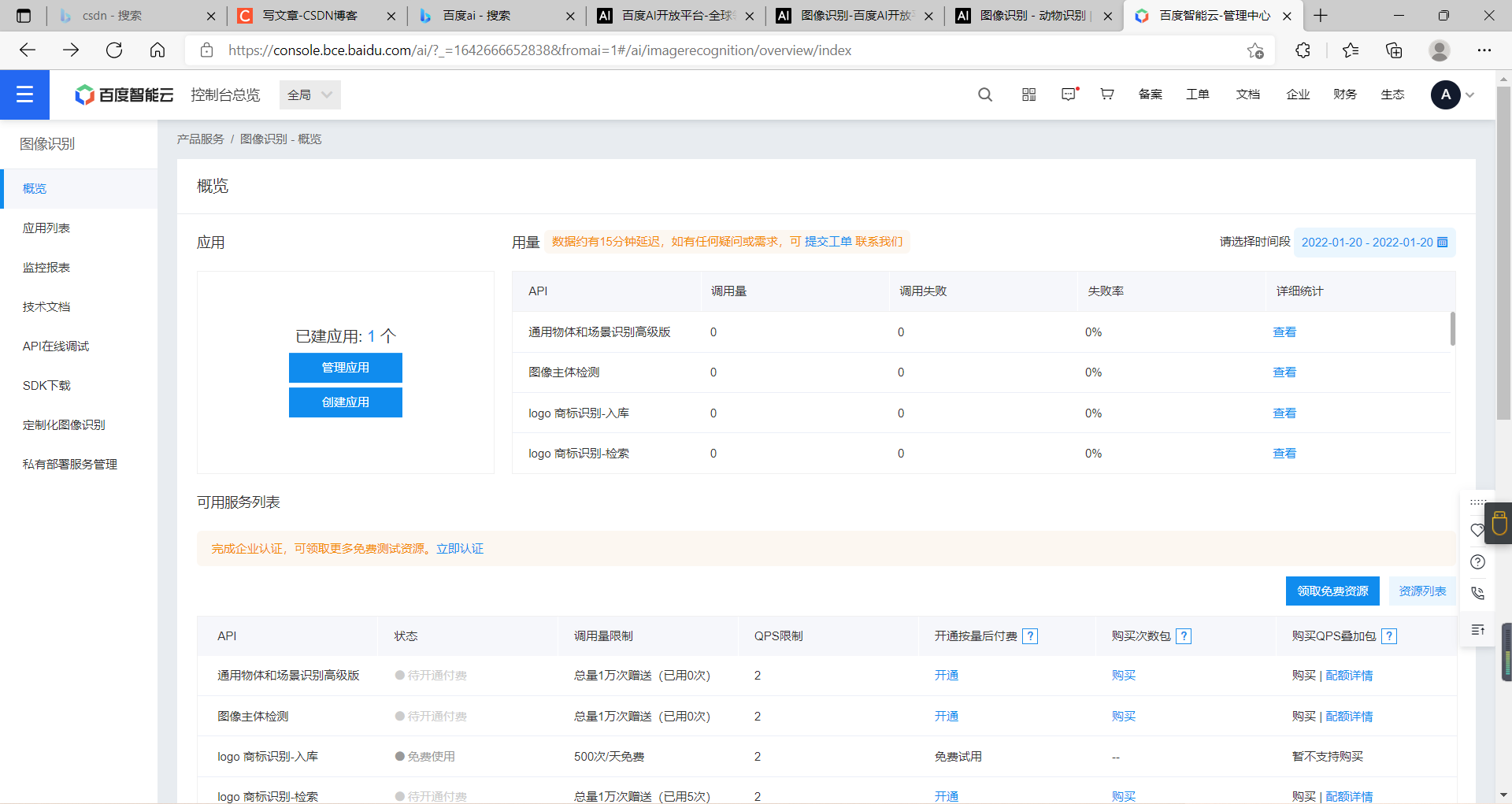Click 产品服务 in the breadcrumb
The height and width of the screenshot is (804, 1512).
tap(201, 139)
